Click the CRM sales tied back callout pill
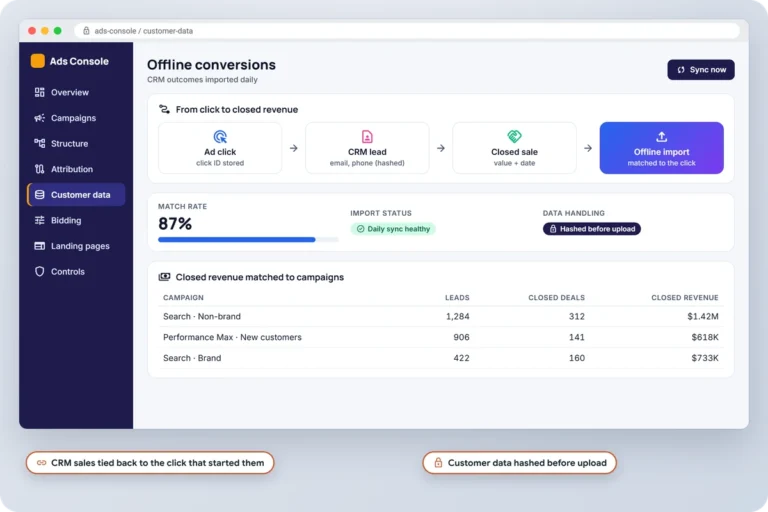 (150, 463)
